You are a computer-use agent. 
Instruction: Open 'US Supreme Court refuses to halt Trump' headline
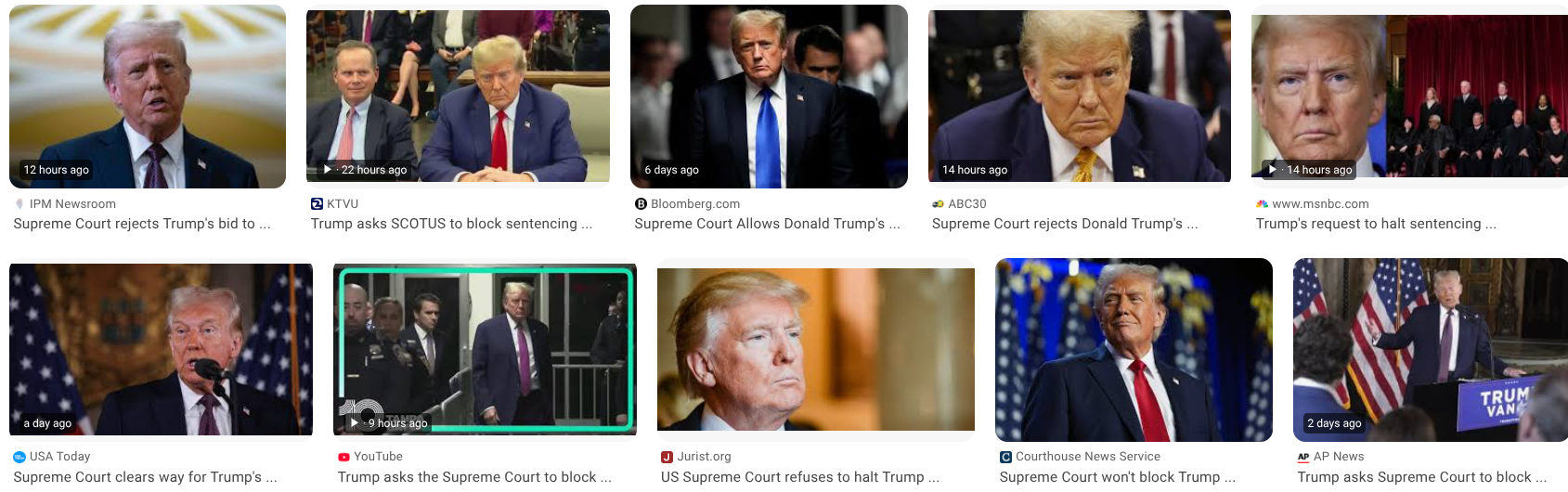click(x=800, y=477)
